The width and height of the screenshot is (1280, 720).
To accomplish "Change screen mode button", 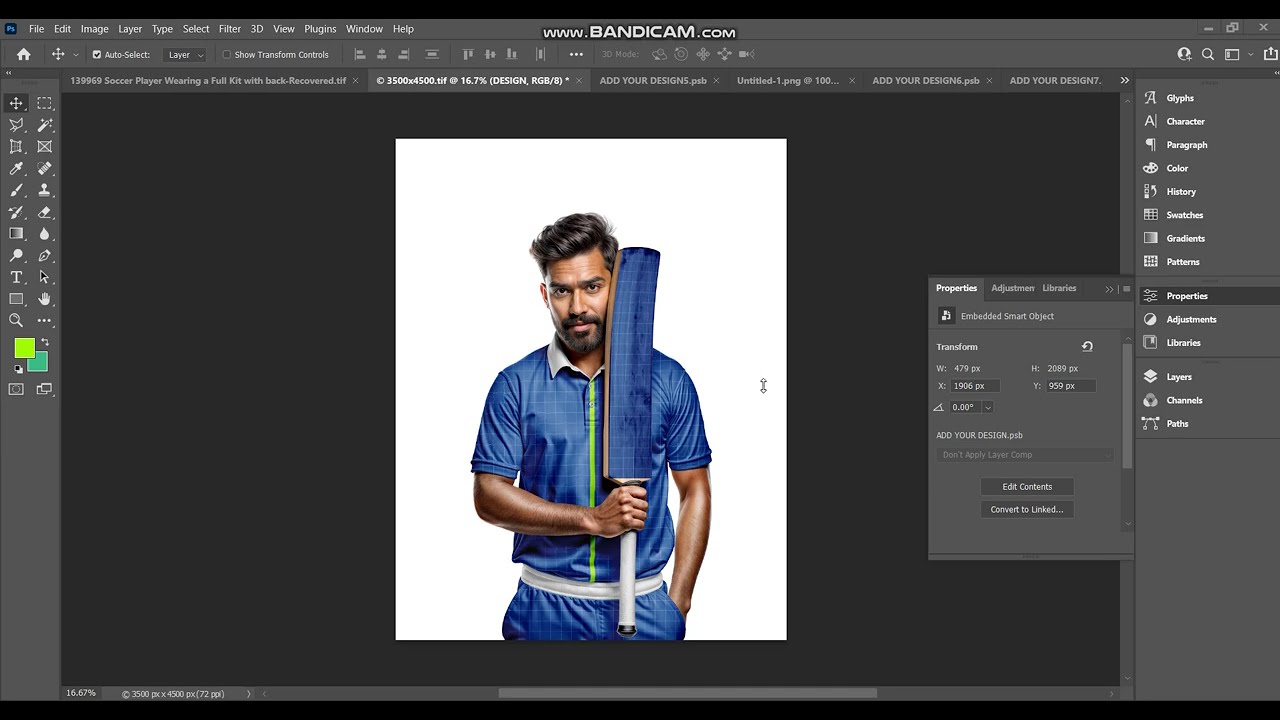I will [45, 389].
